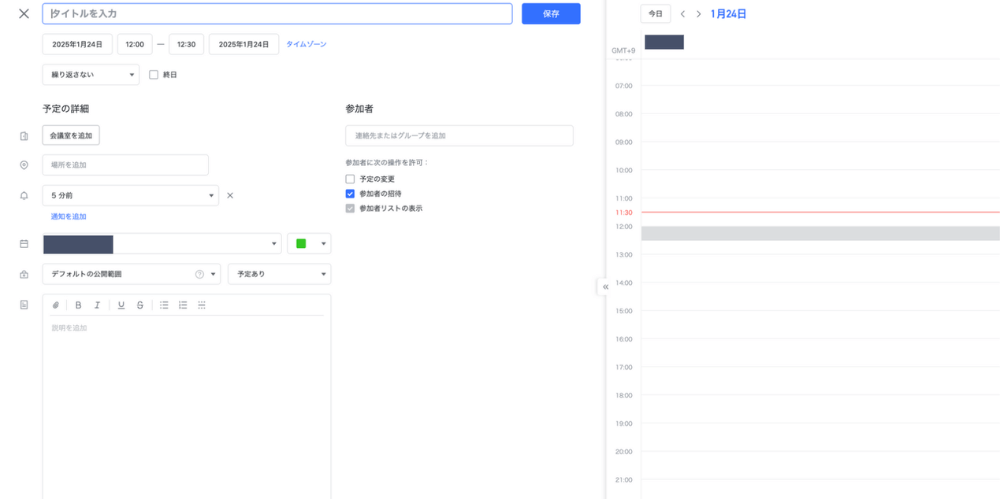Viewport: 1000px width, 500px height.
Task: Click the 保存 save button
Action: pyautogui.click(x=551, y=14)
